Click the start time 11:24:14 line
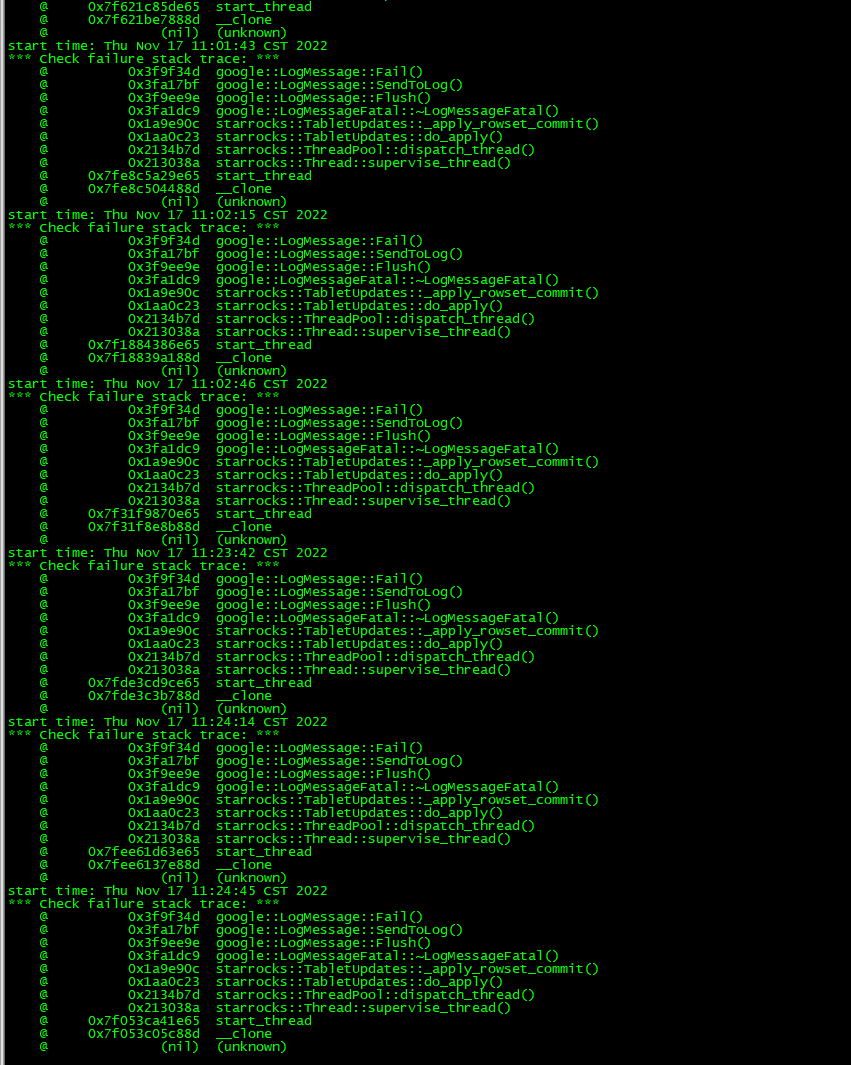This screenshot has height=1065, width=851. (x=168, y=723)
